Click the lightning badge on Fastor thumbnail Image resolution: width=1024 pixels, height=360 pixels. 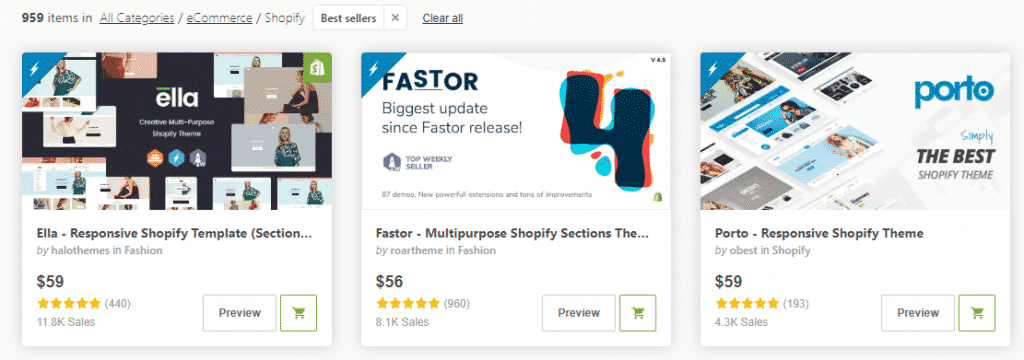pyautogui.click(x=376, y=67)
